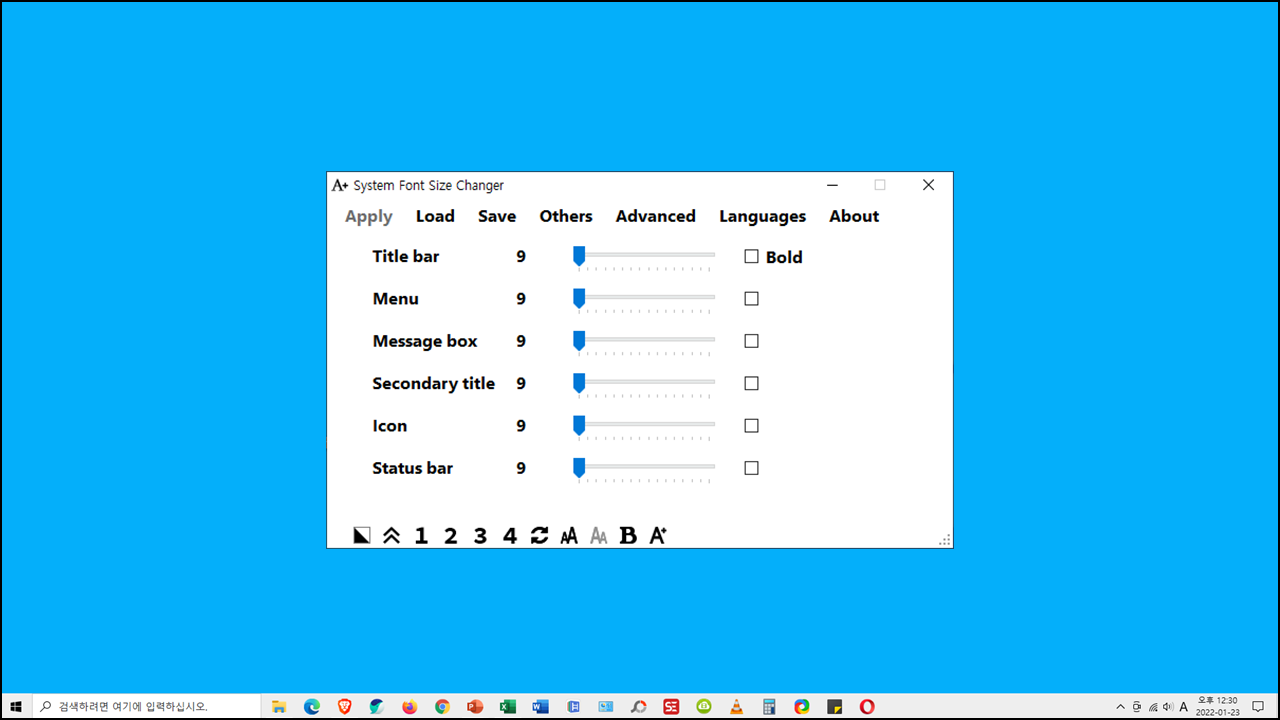Click the Icon font size slider
Screen dimensions: 1280x720
pos(644,427)
